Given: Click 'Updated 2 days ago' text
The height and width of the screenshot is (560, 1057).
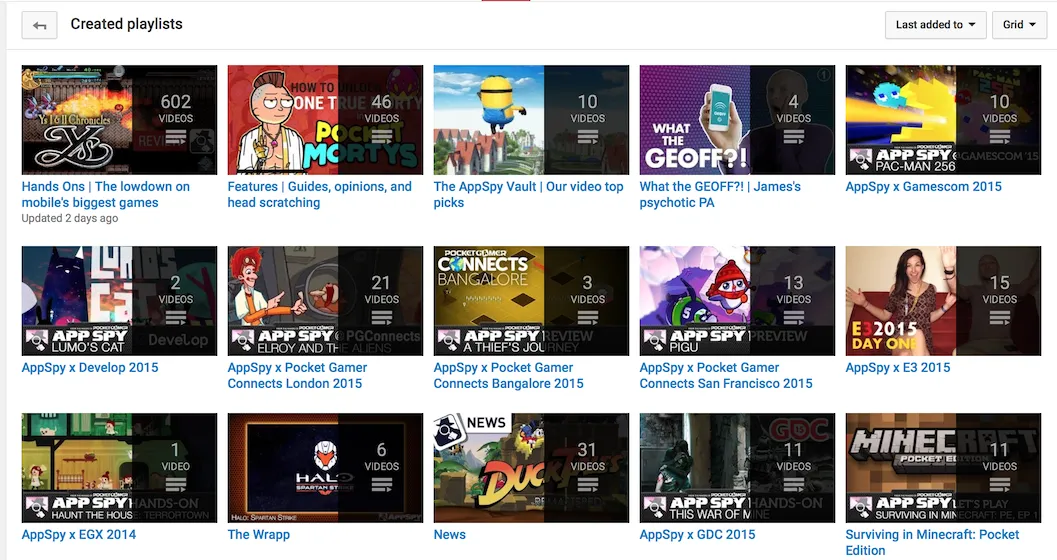Looking at the screenshot, I should [69, 218].
